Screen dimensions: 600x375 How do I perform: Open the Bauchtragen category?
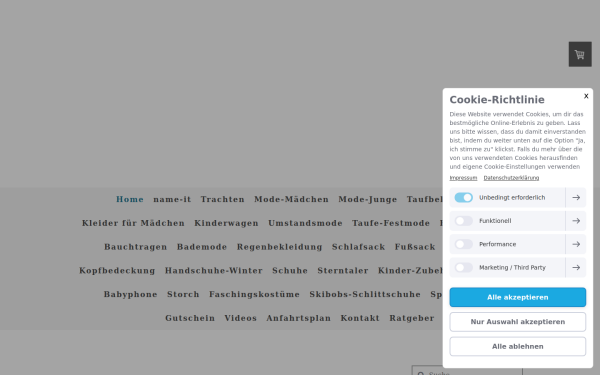pyautogui.click(x=135, y=247)
